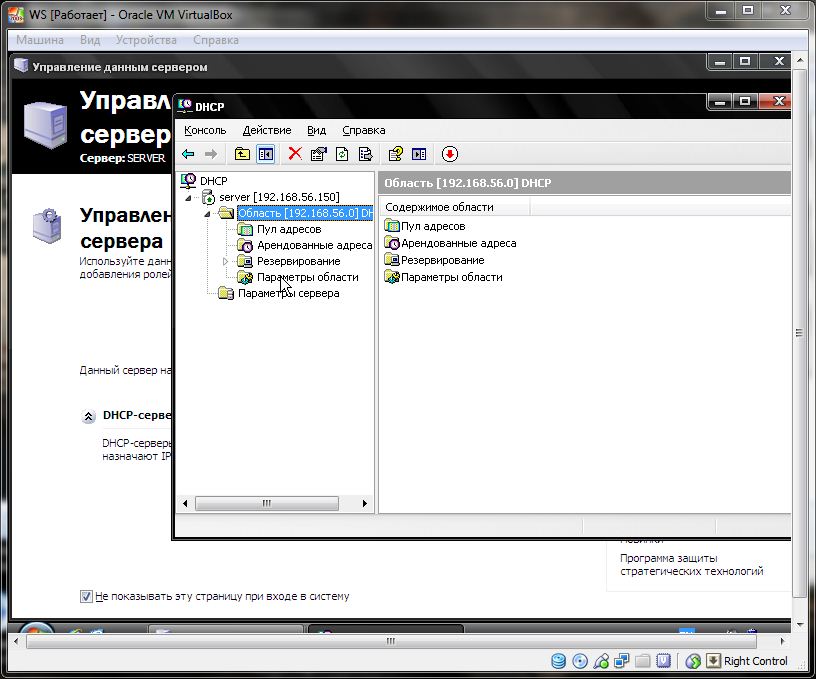Collapse the Область [192.168.56.0] node

[208, 214]
